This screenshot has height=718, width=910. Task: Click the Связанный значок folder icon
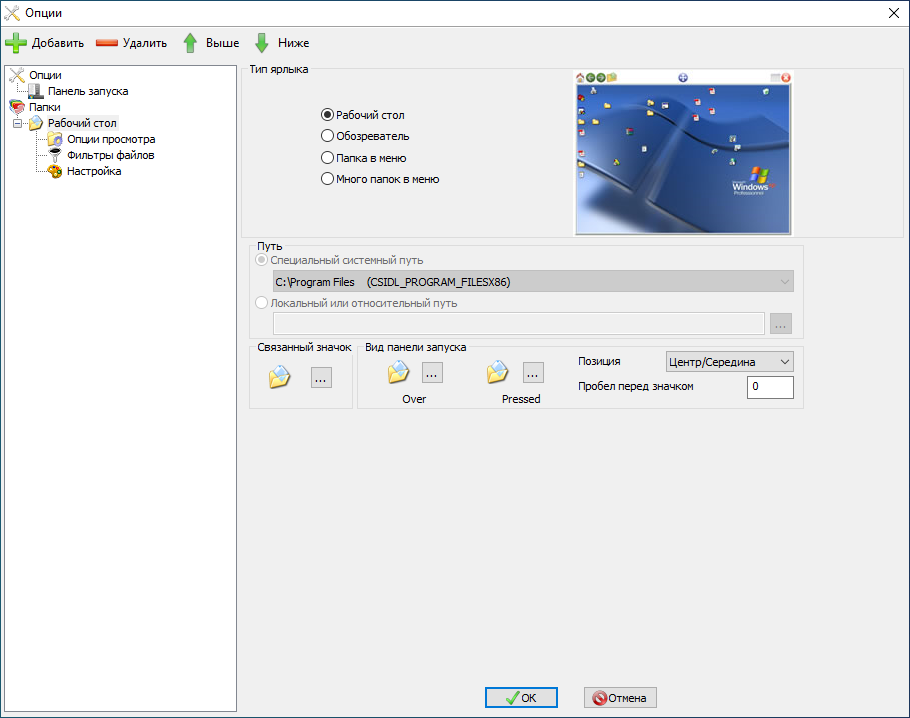[279, 377]
